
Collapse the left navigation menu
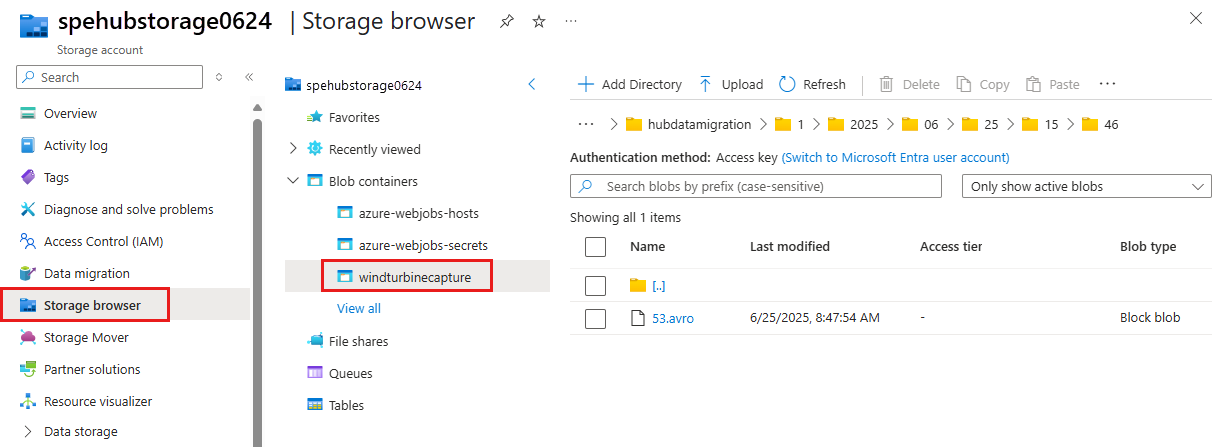[249, 77]
